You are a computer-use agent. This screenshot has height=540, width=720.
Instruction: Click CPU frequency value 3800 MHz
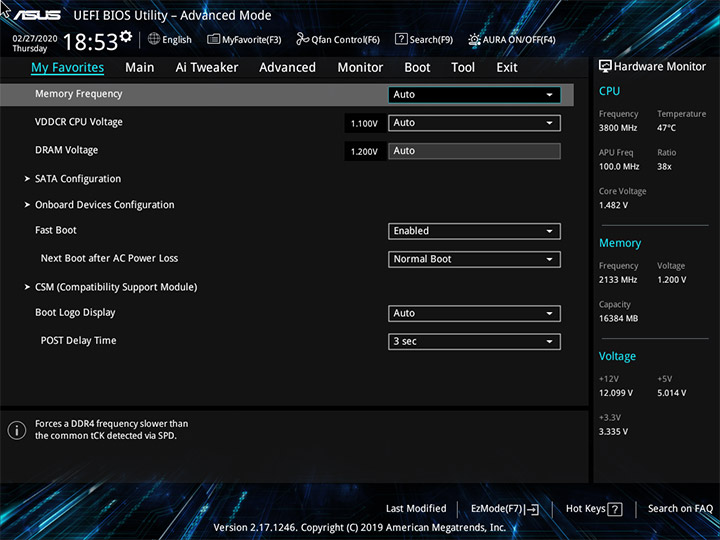coord(618,128)
